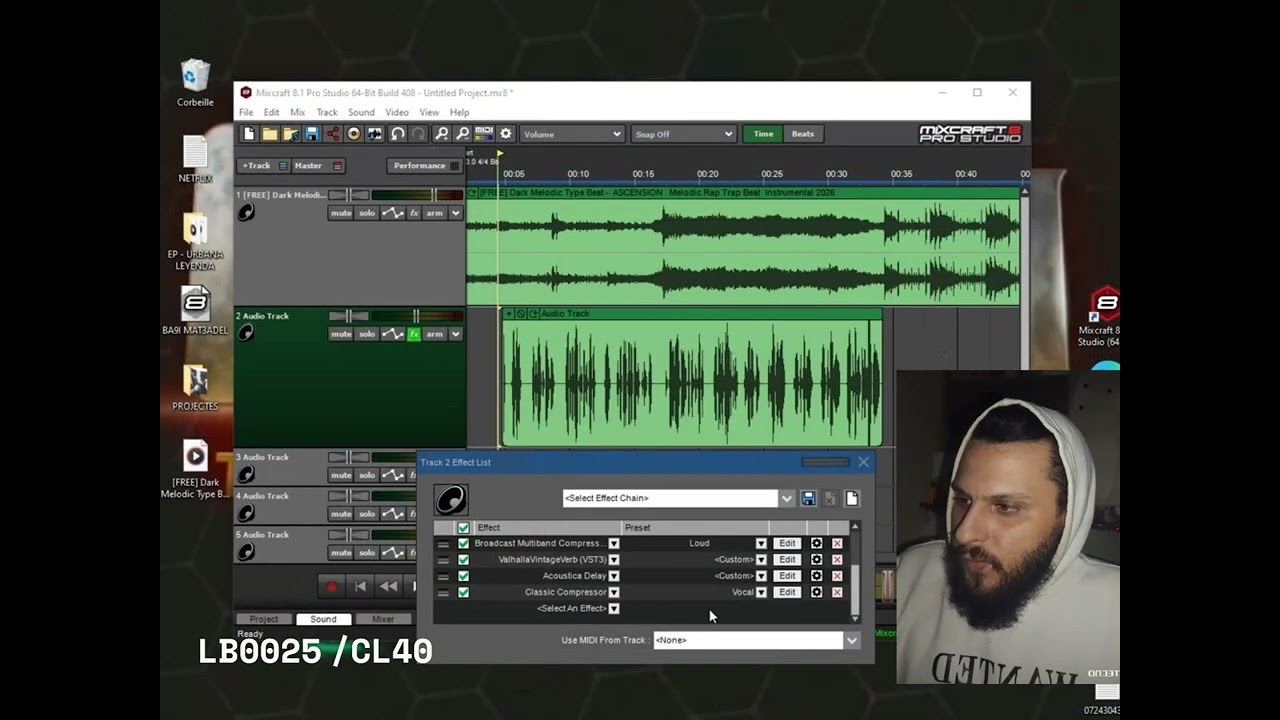Switch timeline to Beats mode
Viewport: 1280px width, 720px height.
[x=803, y=134]
